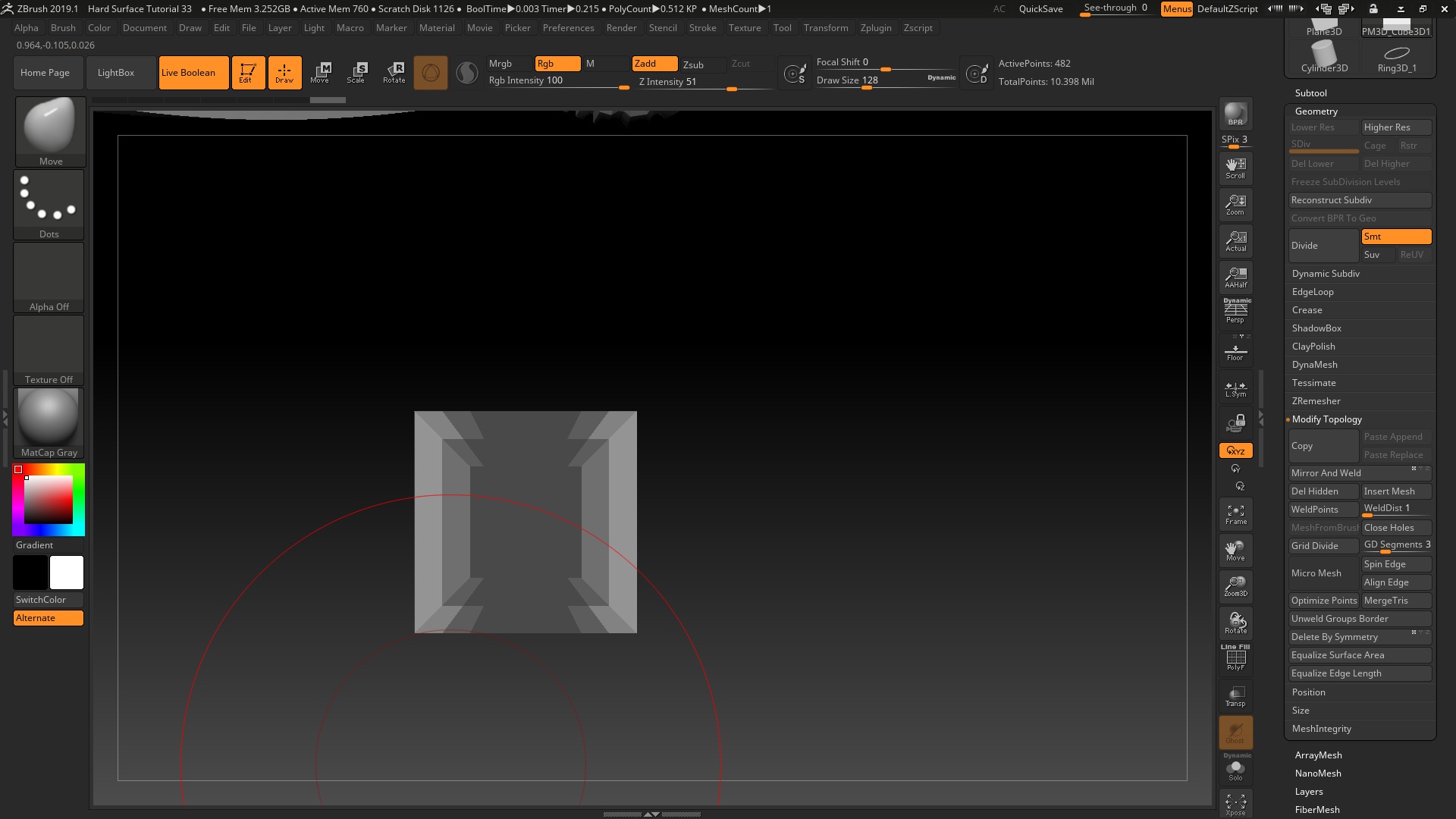Screen dimensions: 1456x819
Task: Toggle the Rgb mode
Action: click(x=557, y=64)
